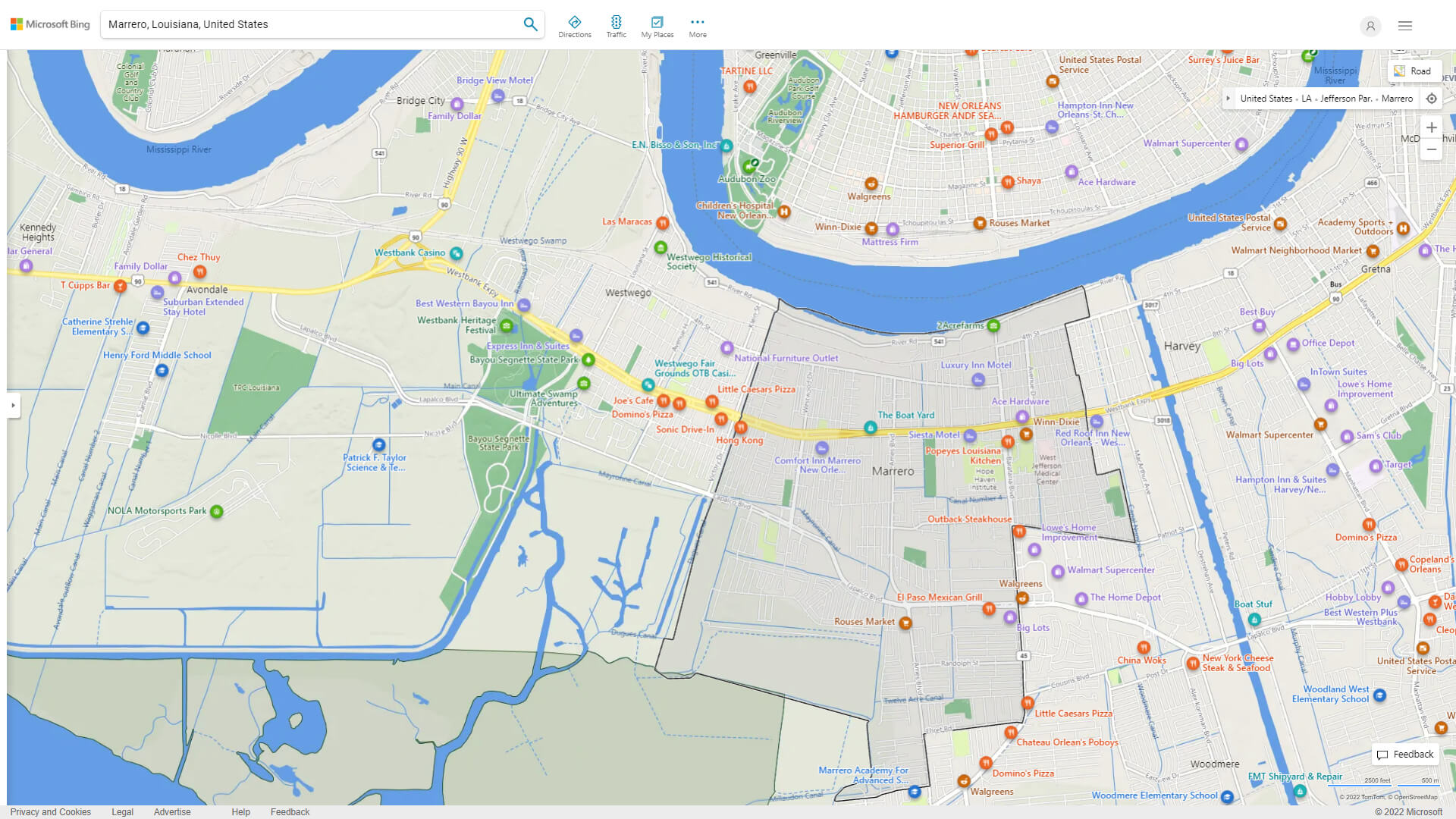Click the user account icon
The width and height of the screenshot is (1456, 819).
(1370, 26)
